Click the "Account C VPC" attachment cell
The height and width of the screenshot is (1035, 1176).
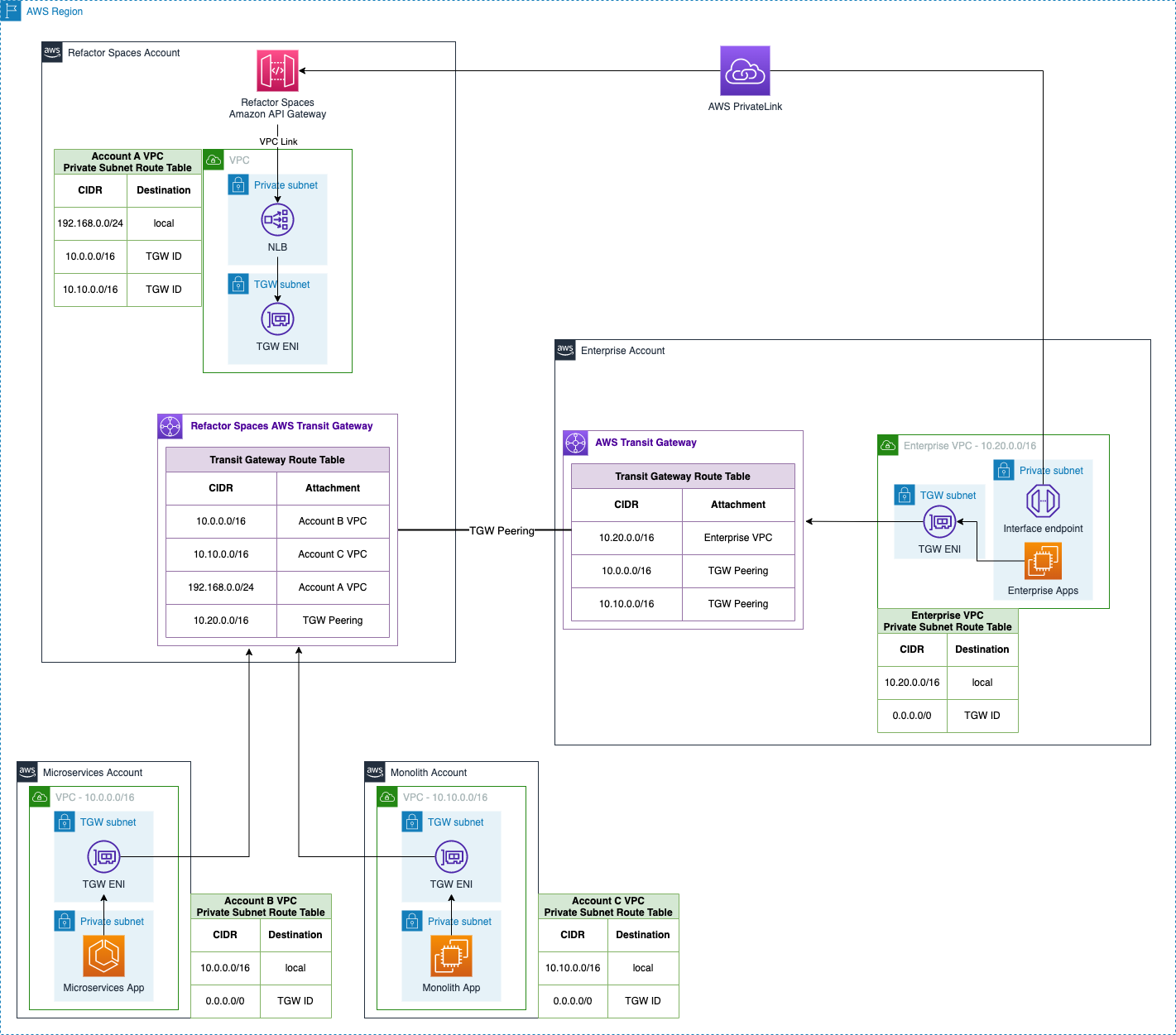click(x=333, y=554)
